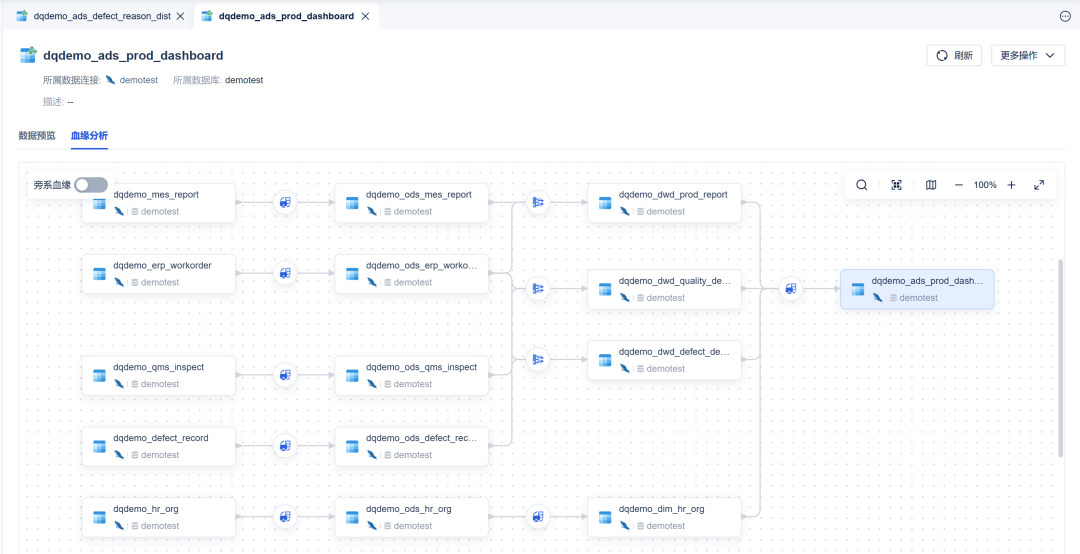Select the highlighted dqdemo_ads_prod_dash... node
This screenshot has width=1080, height=554.
[x=917, y=289]
